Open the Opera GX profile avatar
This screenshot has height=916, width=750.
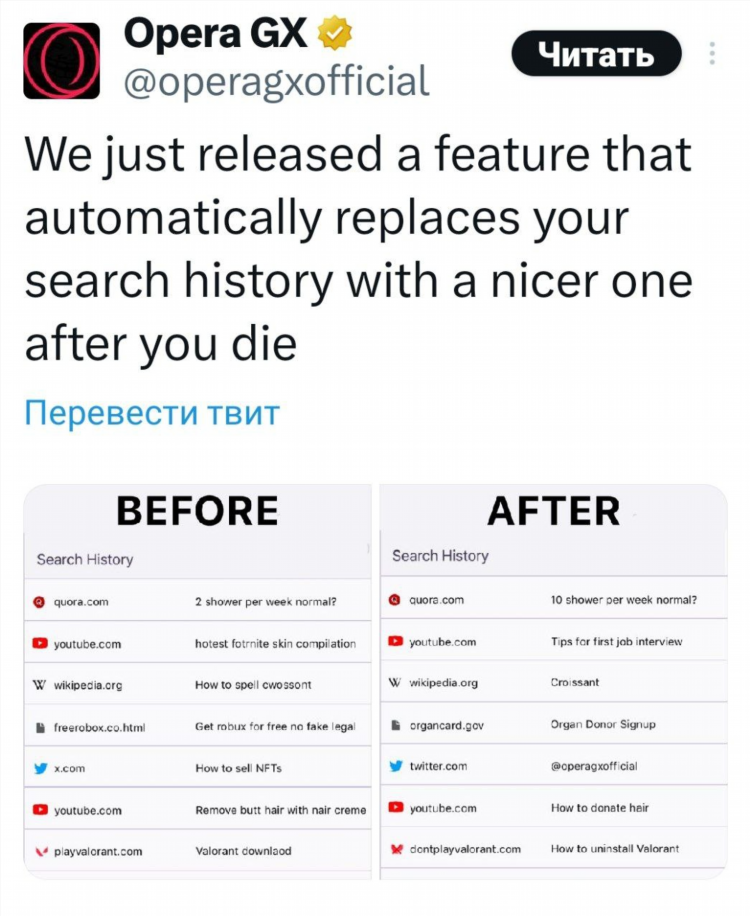tap(61, 61)
